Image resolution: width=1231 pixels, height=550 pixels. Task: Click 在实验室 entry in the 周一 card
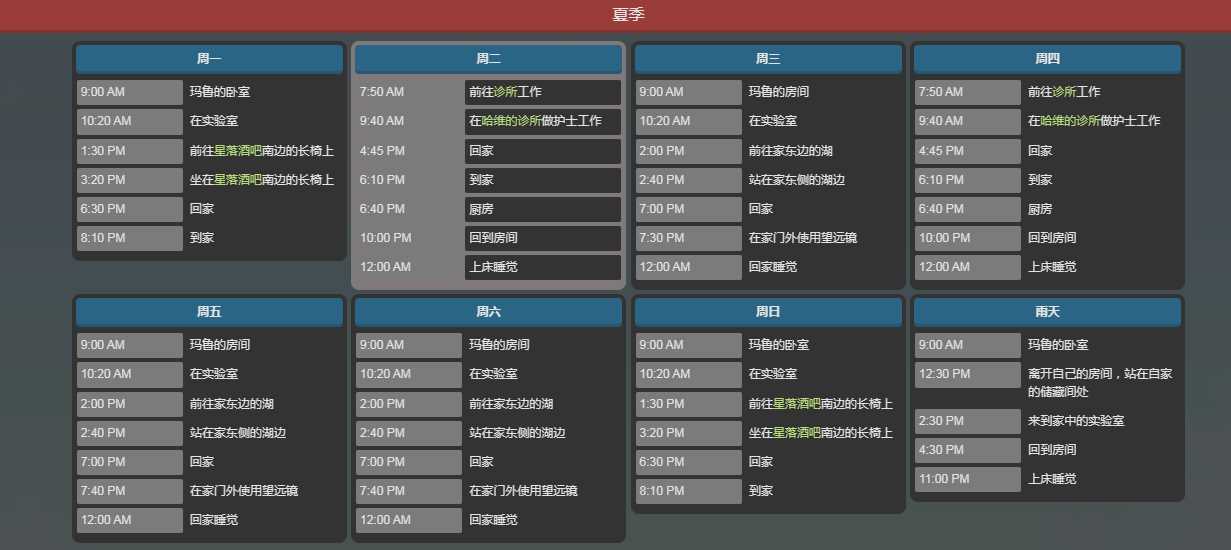[x=214, y=121]
